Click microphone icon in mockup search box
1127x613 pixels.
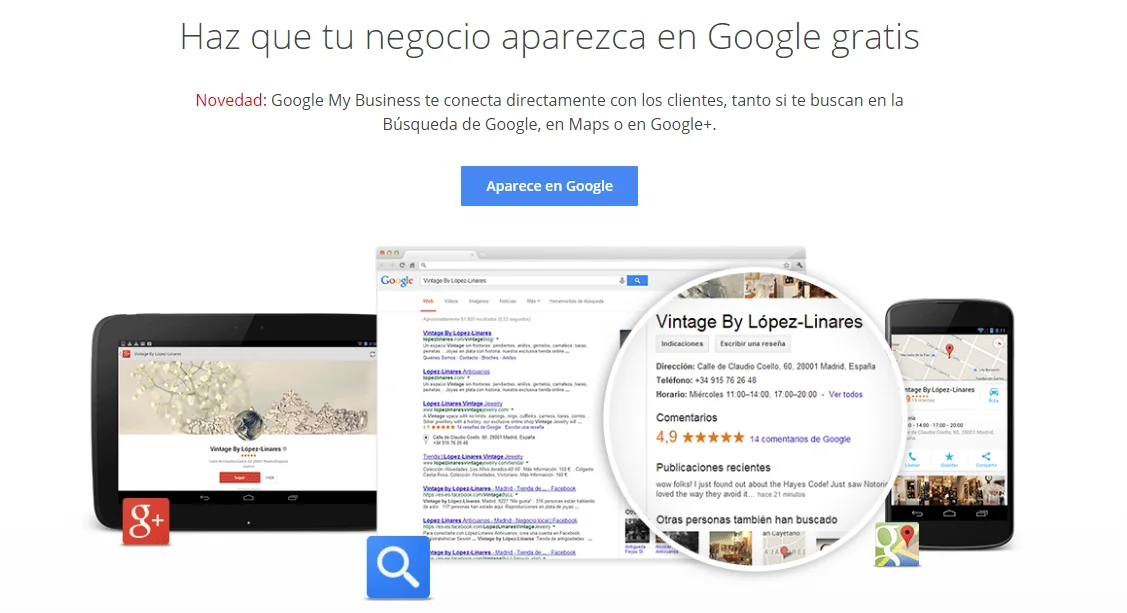coord(622,280)
